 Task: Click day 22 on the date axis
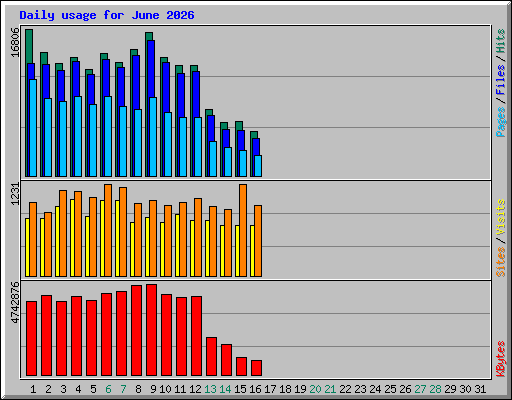point(345,389)
